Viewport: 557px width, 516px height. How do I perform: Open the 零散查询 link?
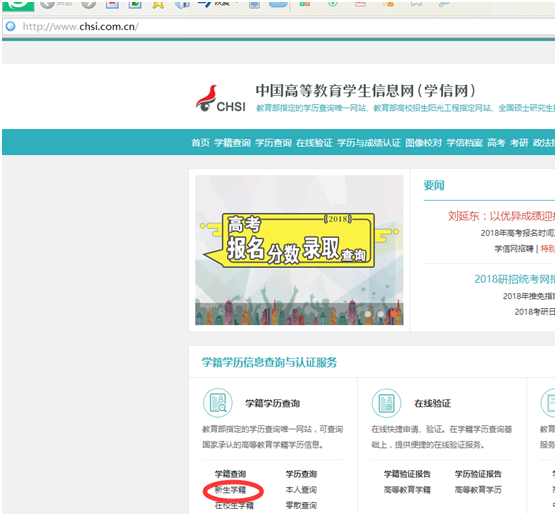301,505
